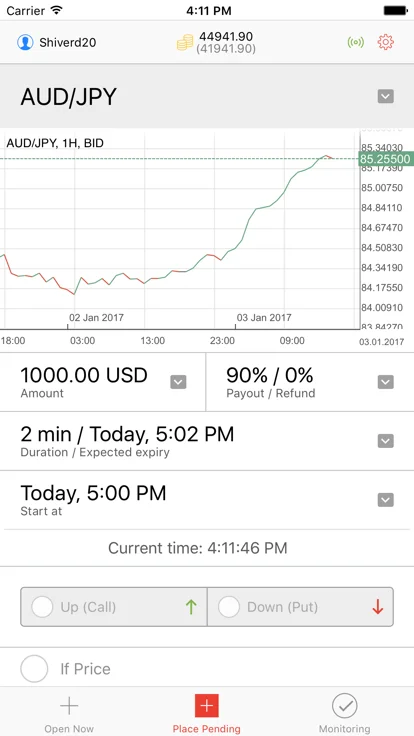The height and width of the screenshot is (736, 414).
Task: Select the Up (Call) radio button
Action: [42, 607]
